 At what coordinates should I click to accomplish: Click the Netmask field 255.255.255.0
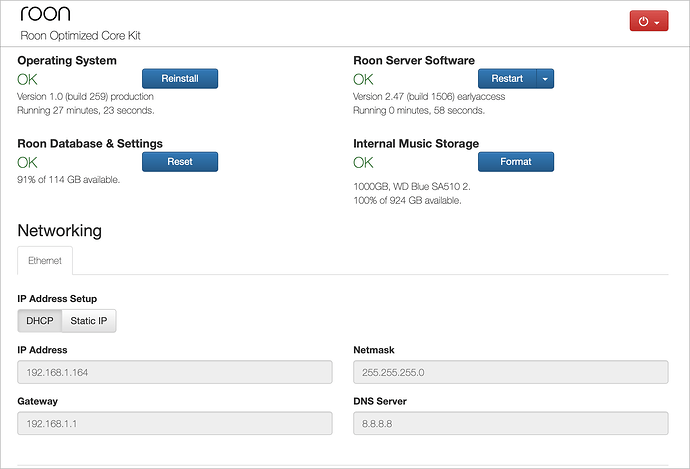510,372
